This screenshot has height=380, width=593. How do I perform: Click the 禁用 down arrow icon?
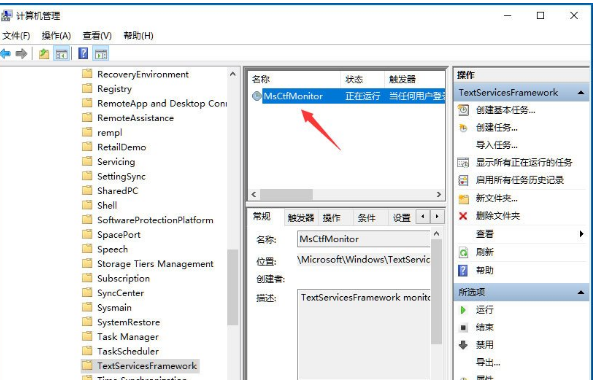pos(463,345)
